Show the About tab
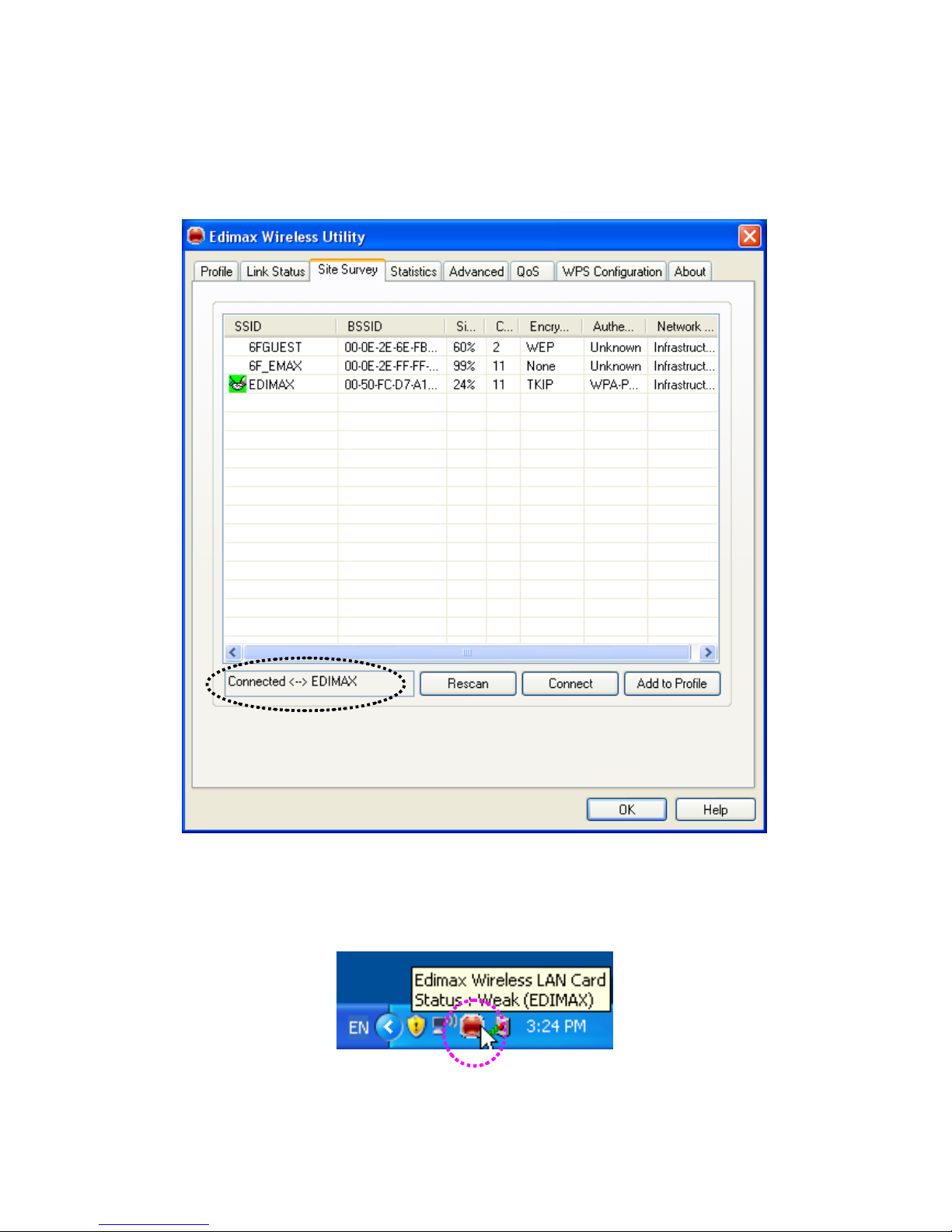The image size is (952, 1232). (690, 271)
